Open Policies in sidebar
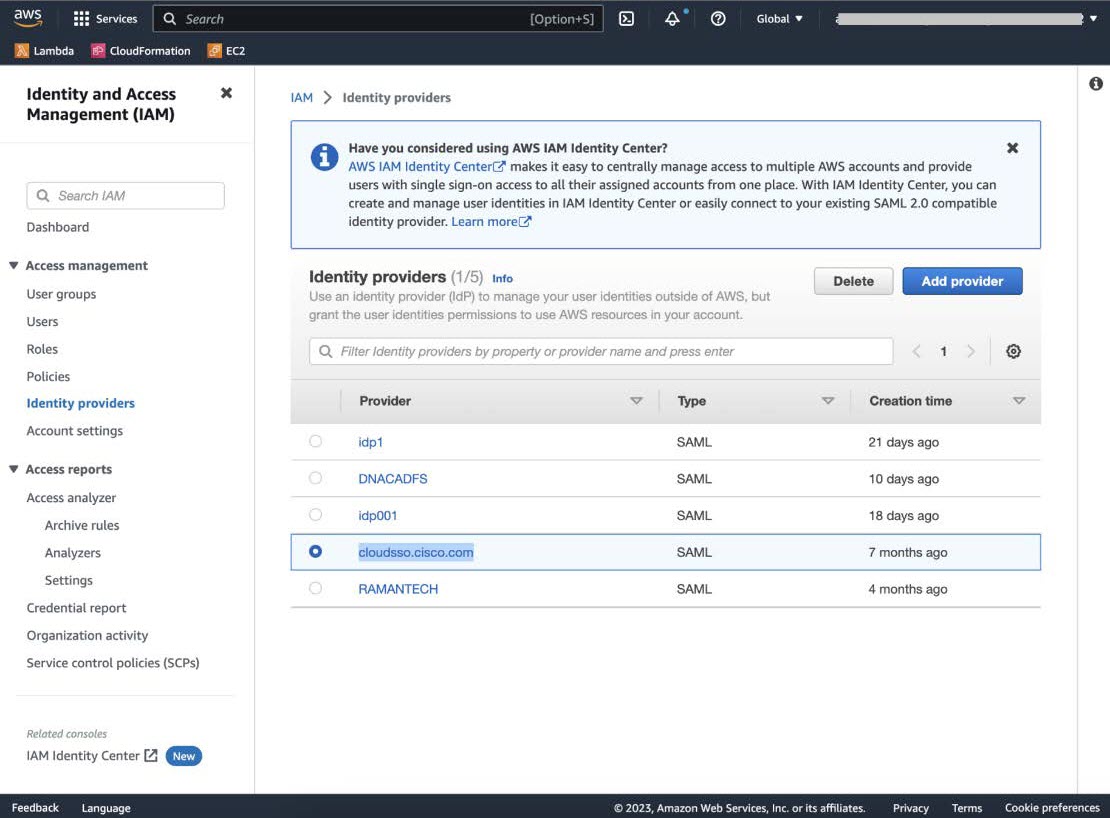 [48, 376]
